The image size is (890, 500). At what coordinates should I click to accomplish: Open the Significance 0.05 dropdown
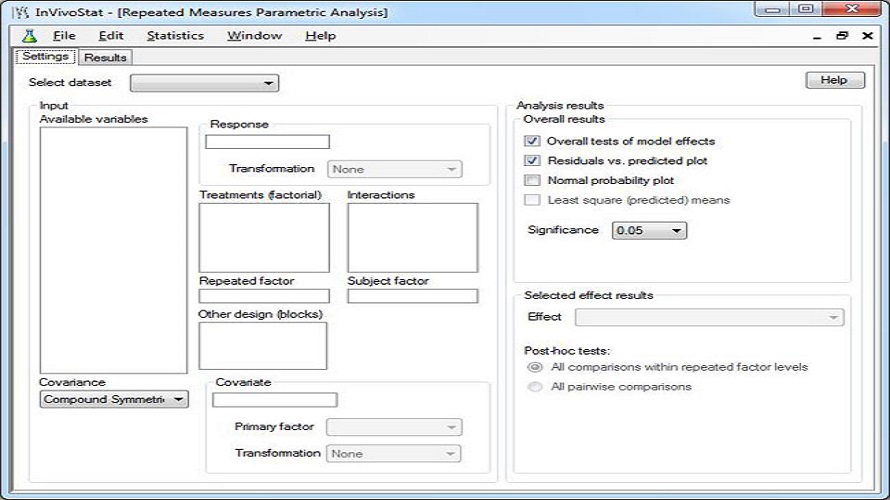[x=649, y=230]
